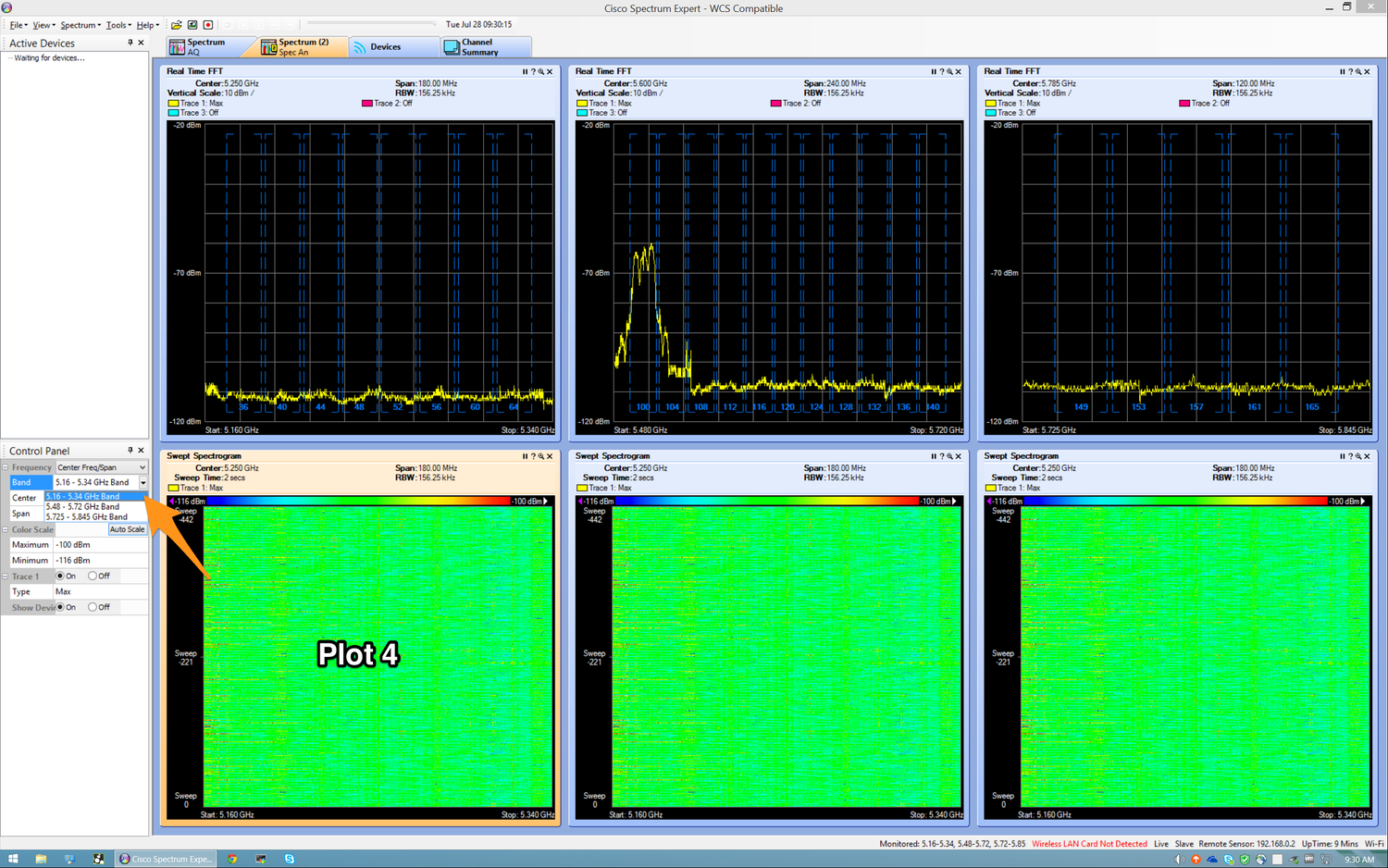Switch to the Channel Summary tab
Viewport: 1388px width, 868px height.
(486, 47)
